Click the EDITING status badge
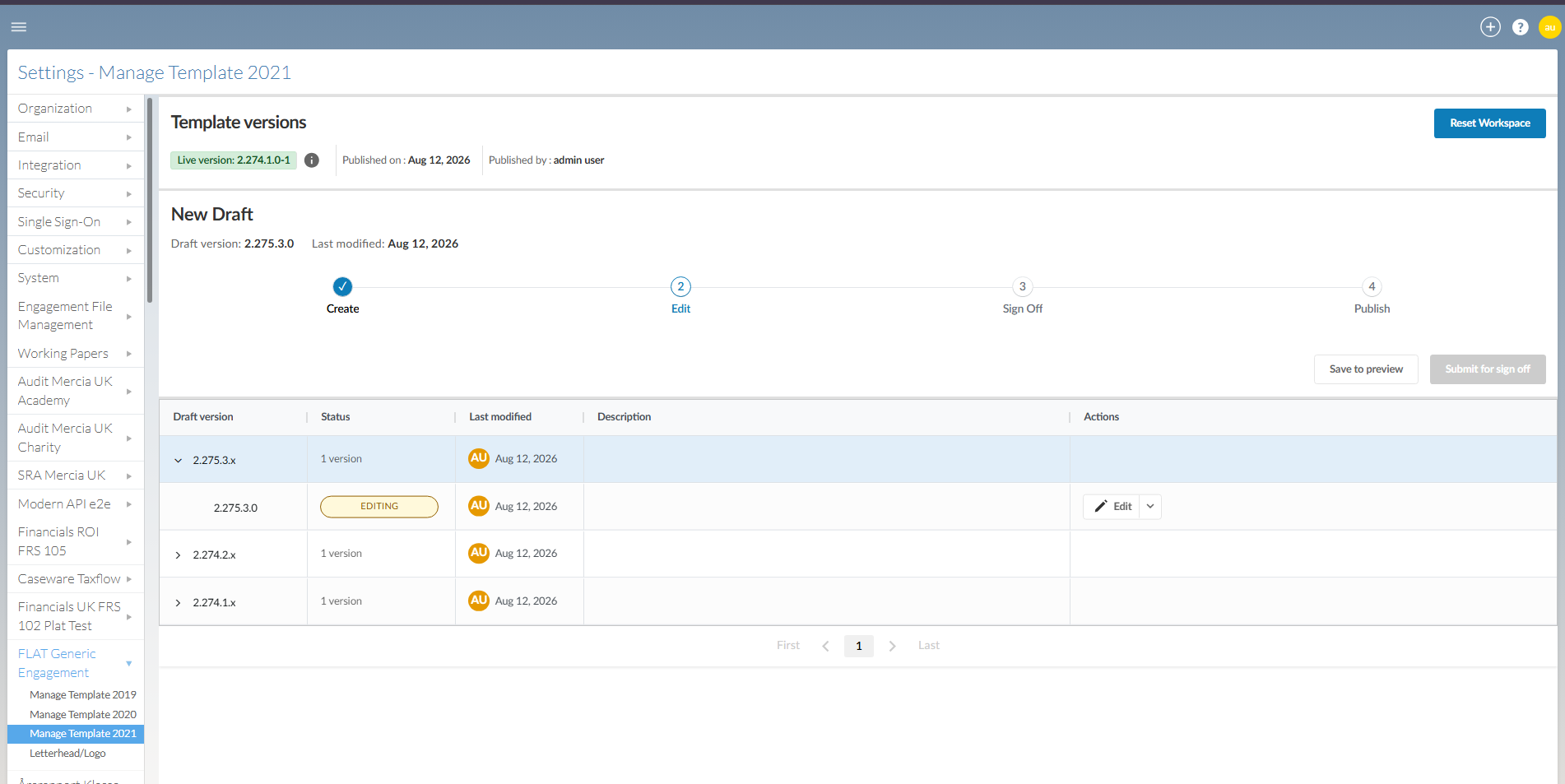Image resolution: width=1565 pixels, height=784 pixels. pyautogui.click(x=378, y=507)
